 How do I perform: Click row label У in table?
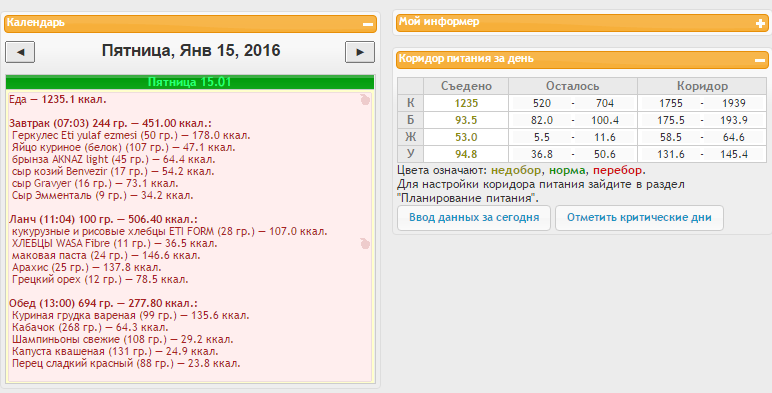tap(411, 154)
